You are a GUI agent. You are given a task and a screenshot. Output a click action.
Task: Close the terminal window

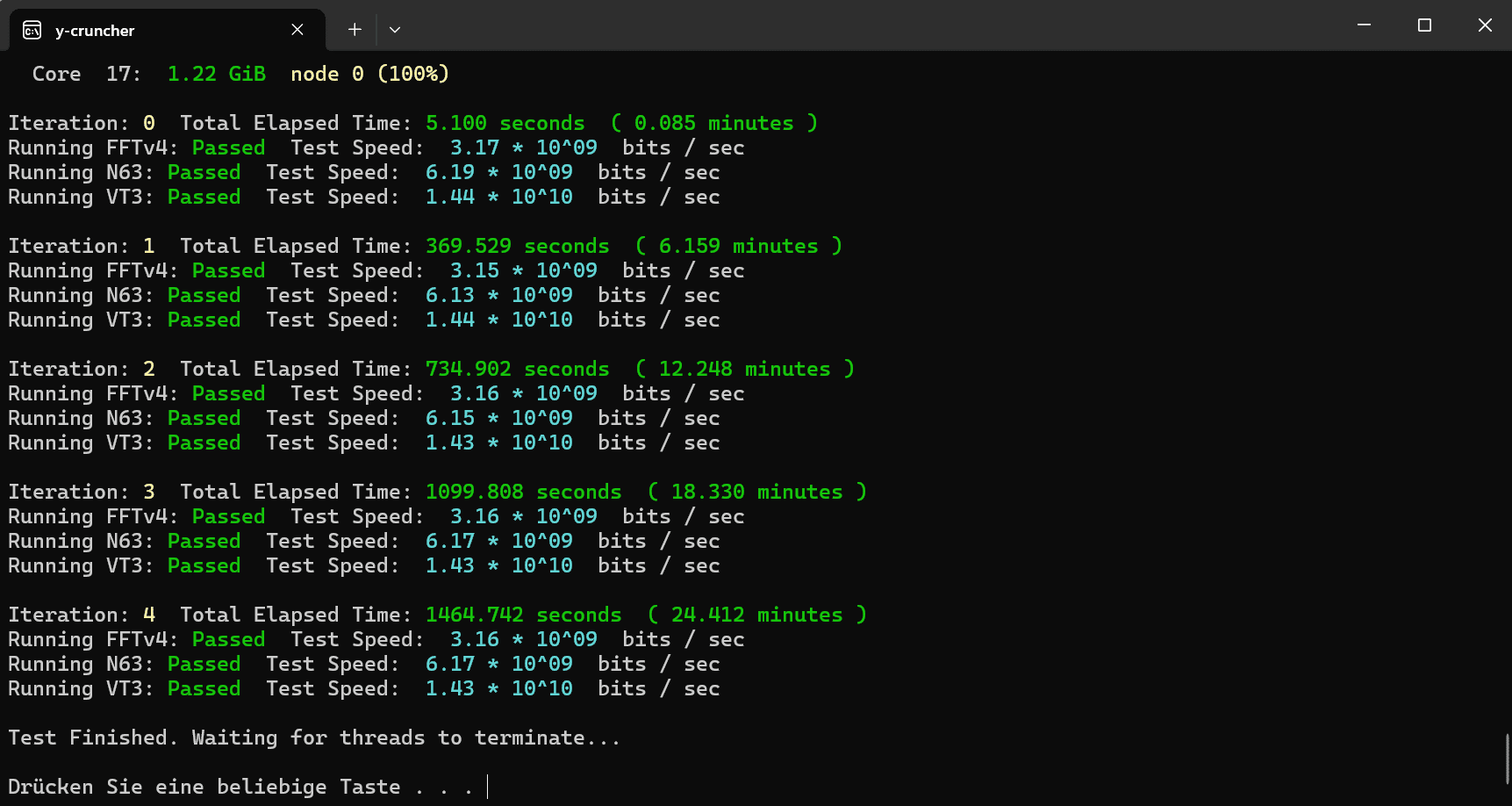[1485, 25]
